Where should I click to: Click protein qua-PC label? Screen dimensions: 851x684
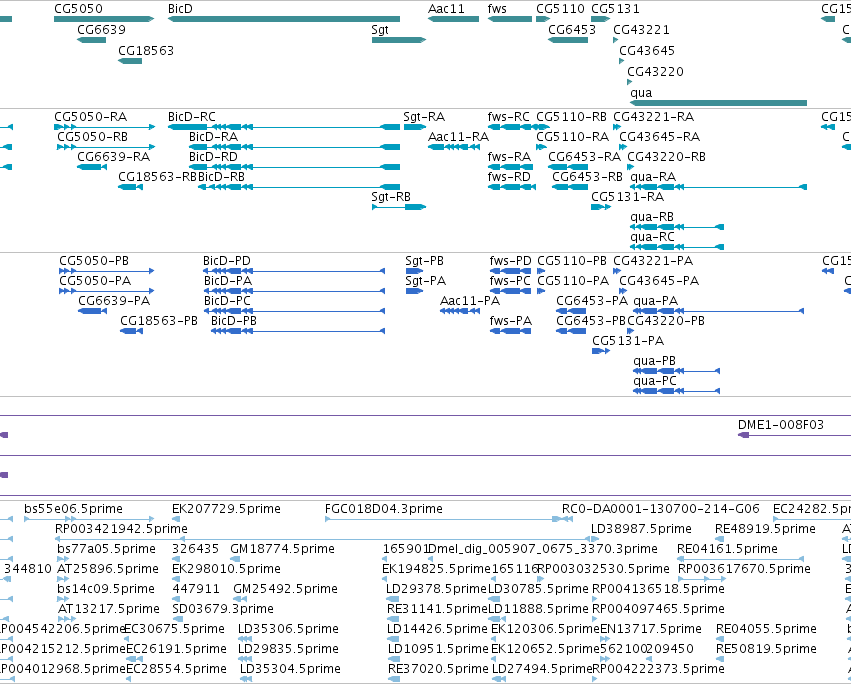coord(655,381)
